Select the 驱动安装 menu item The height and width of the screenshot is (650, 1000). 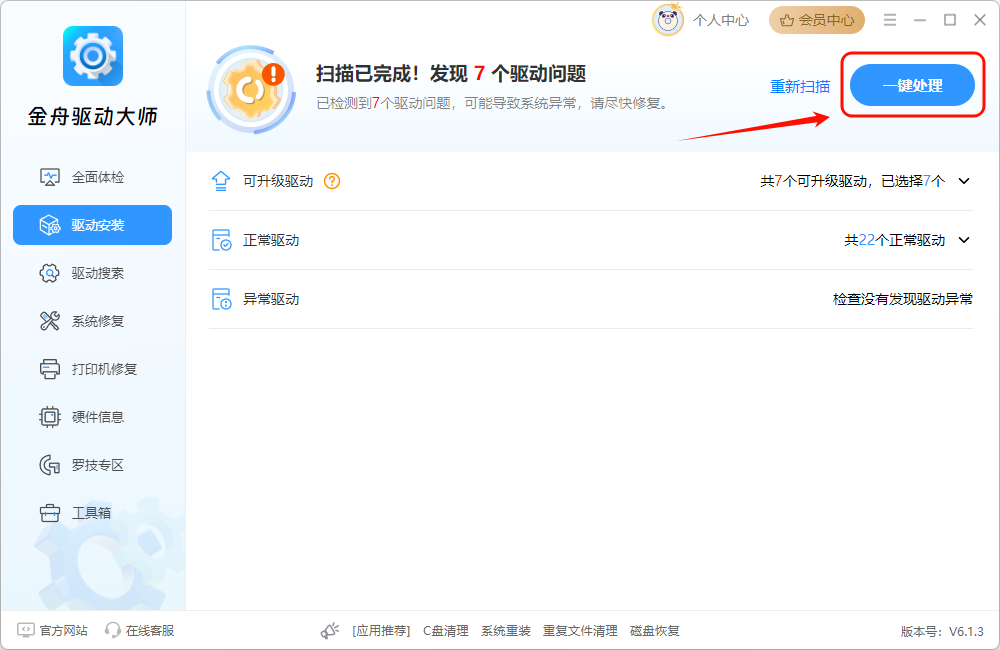coord(92,225)
